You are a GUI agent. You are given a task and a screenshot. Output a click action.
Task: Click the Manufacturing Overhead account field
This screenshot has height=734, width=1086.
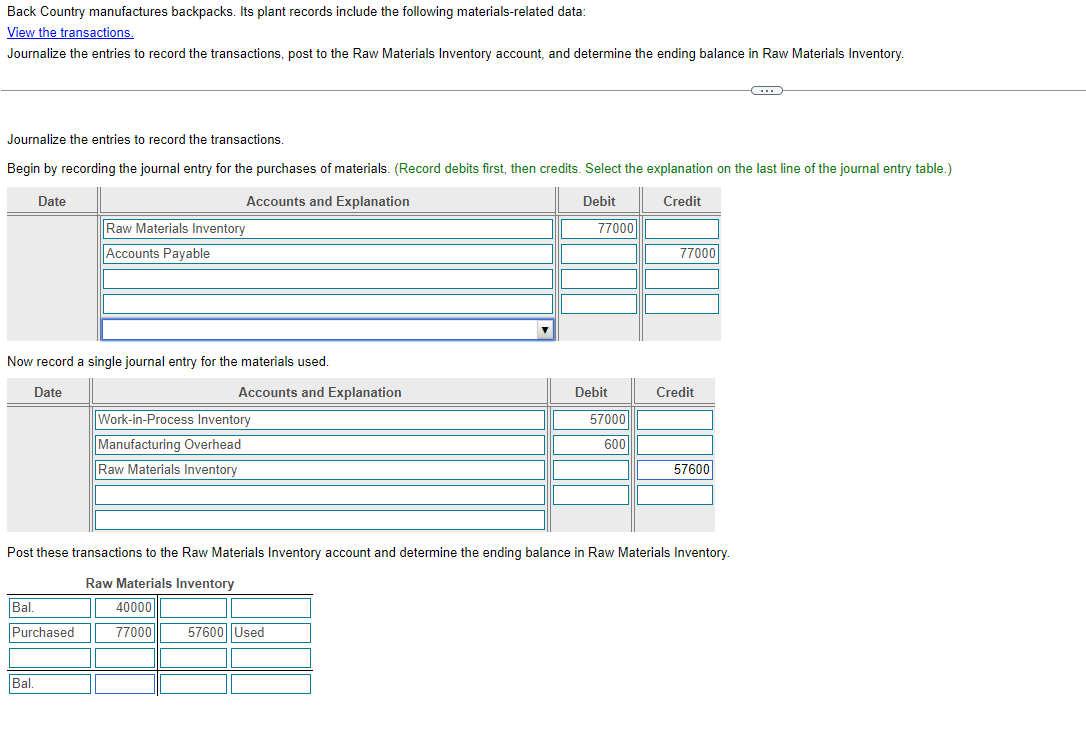[319, 444]
